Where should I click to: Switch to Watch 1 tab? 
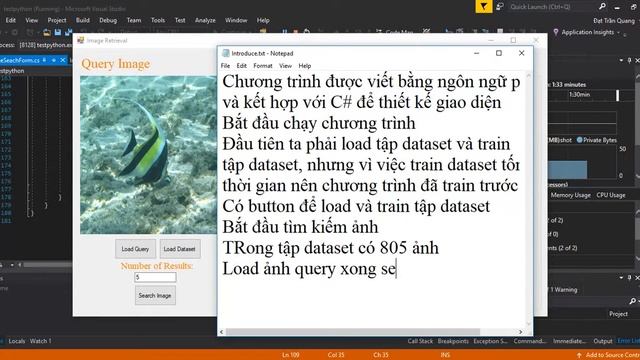tap(40, 341)
